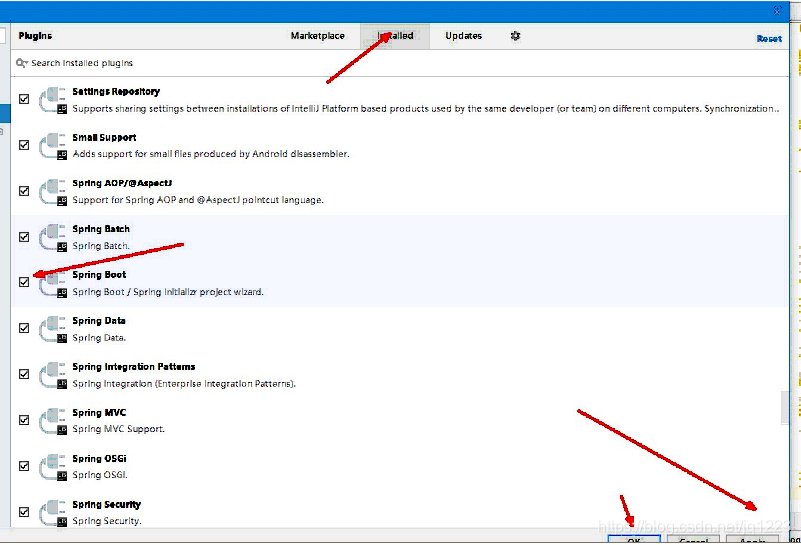Select the Spring OSGi plugin title

pos(99,459)
